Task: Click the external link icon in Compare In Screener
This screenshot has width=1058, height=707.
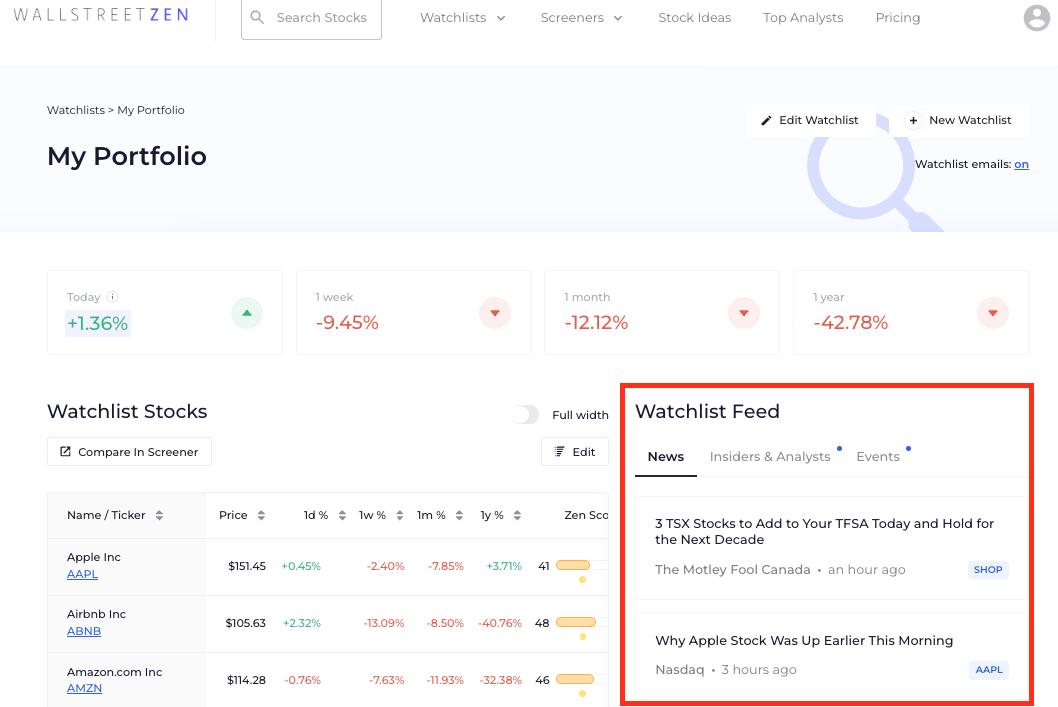Action: [65, 451]
